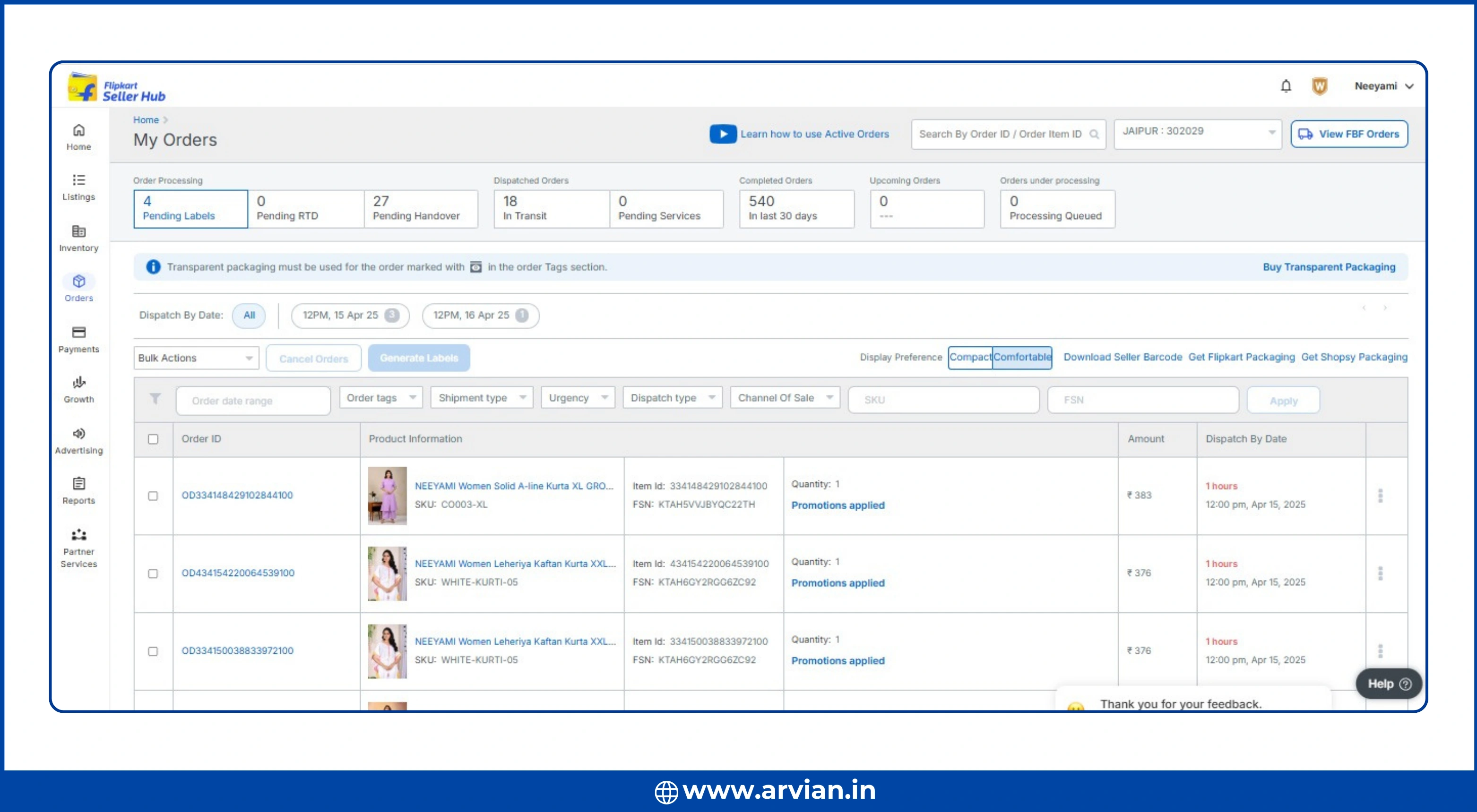Select checkbox for order OD334150038833972100

(x=153, y=651)
